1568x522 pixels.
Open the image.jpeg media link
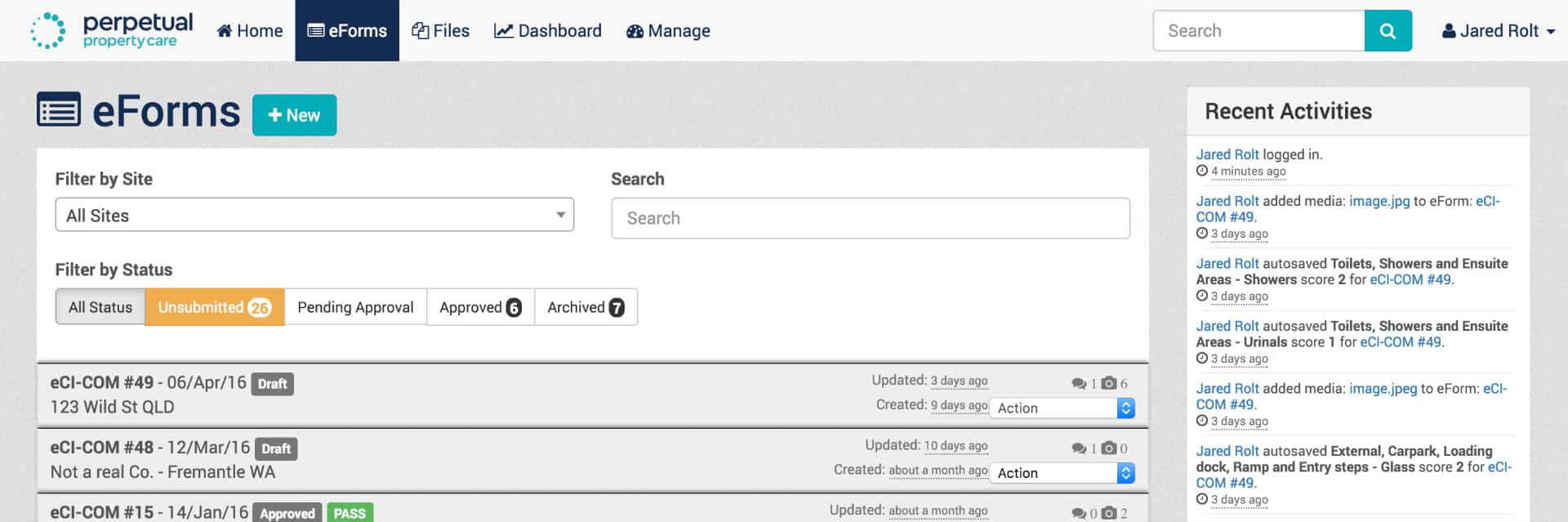[x=1383, y=389]
